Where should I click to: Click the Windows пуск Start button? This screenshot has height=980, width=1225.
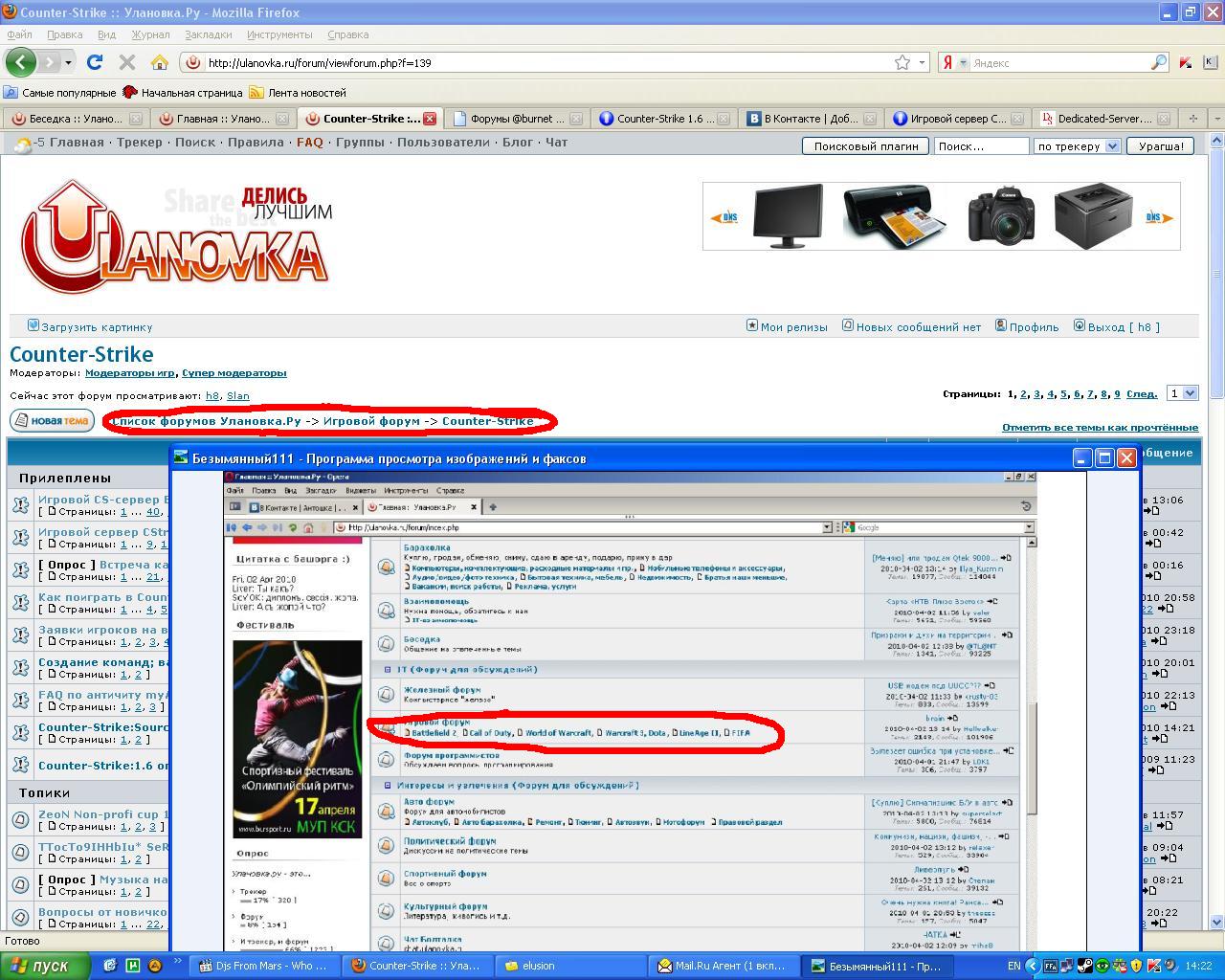tap(45, 966)
